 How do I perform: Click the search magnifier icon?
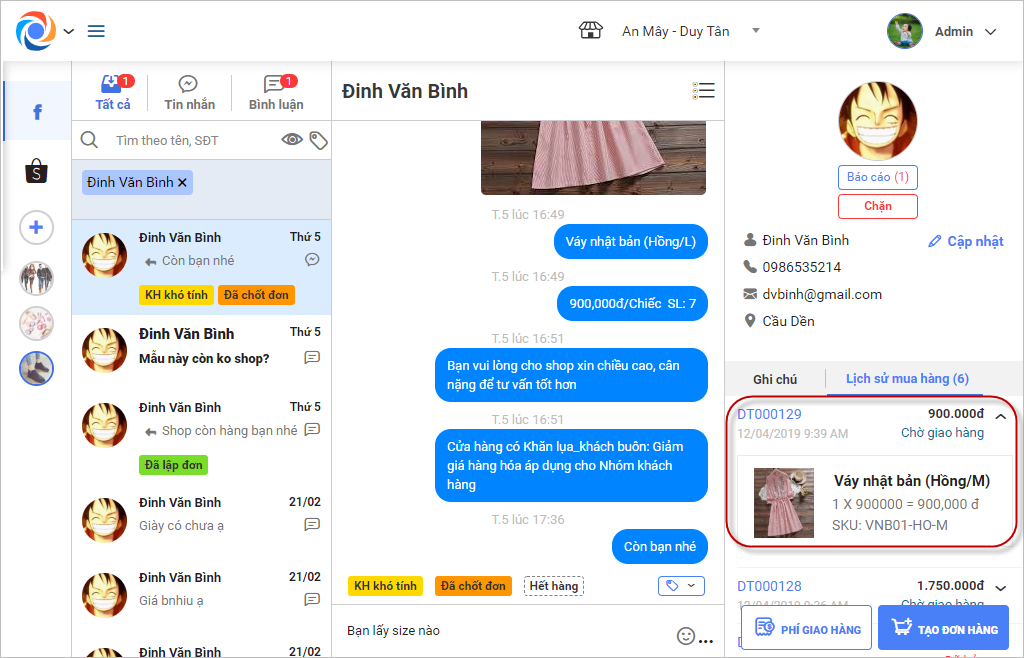tap(89, 140)
